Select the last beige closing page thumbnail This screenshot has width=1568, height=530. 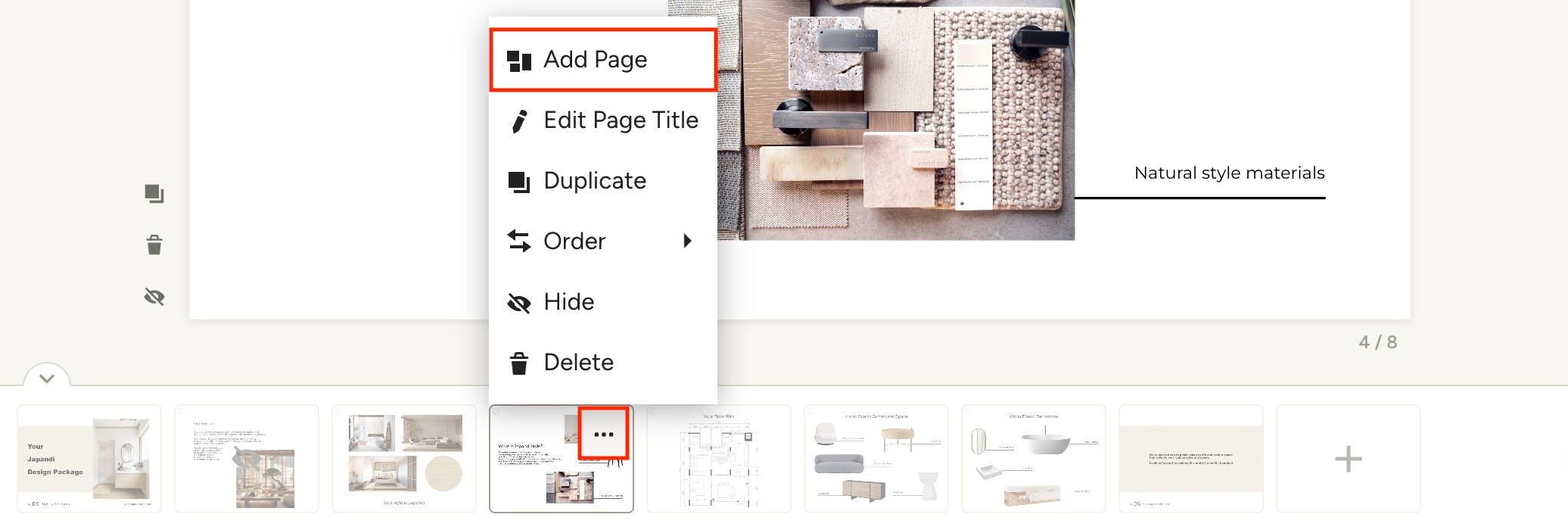(x=1191, y=459)
